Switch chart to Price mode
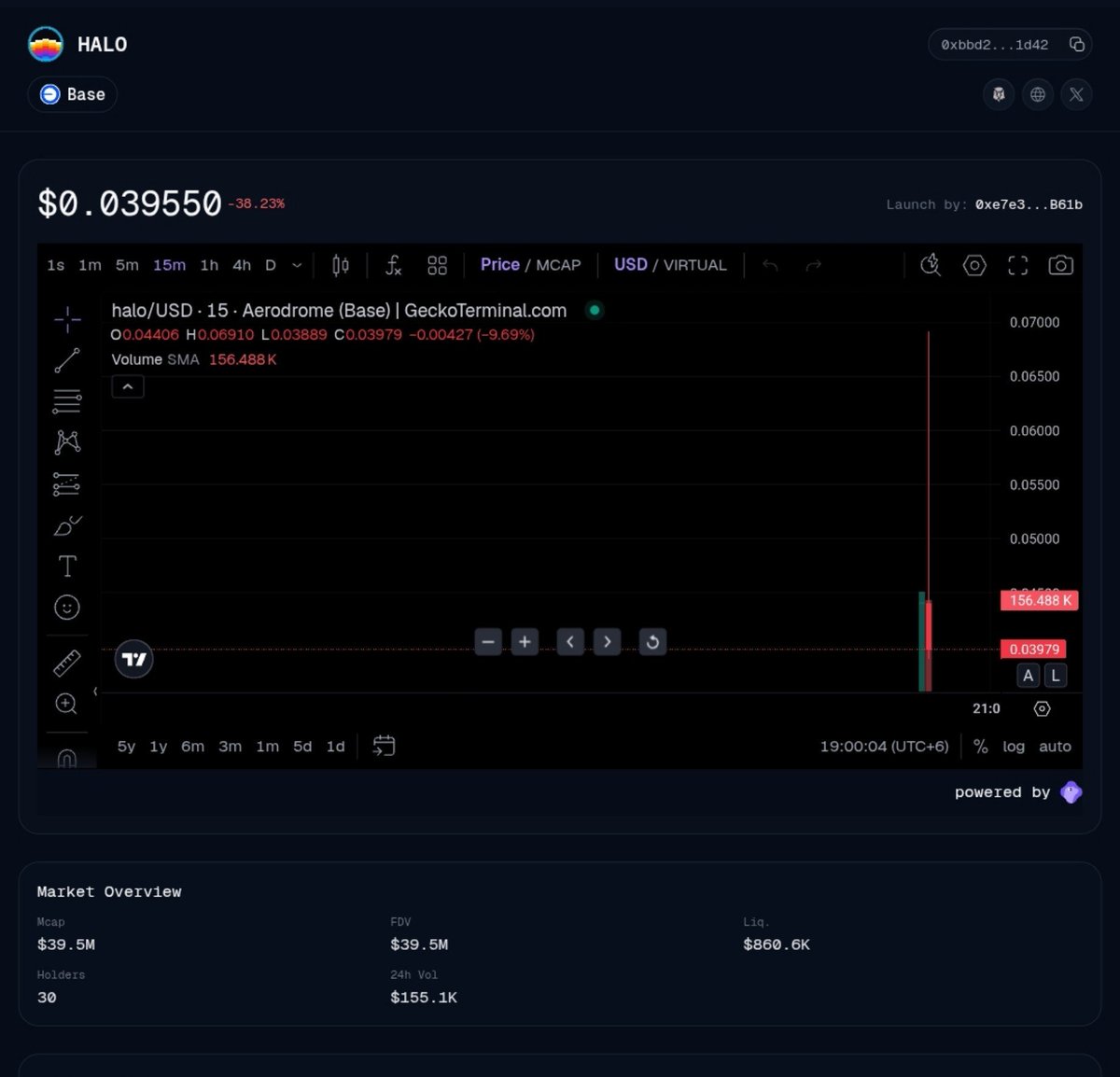 (500, 265)
